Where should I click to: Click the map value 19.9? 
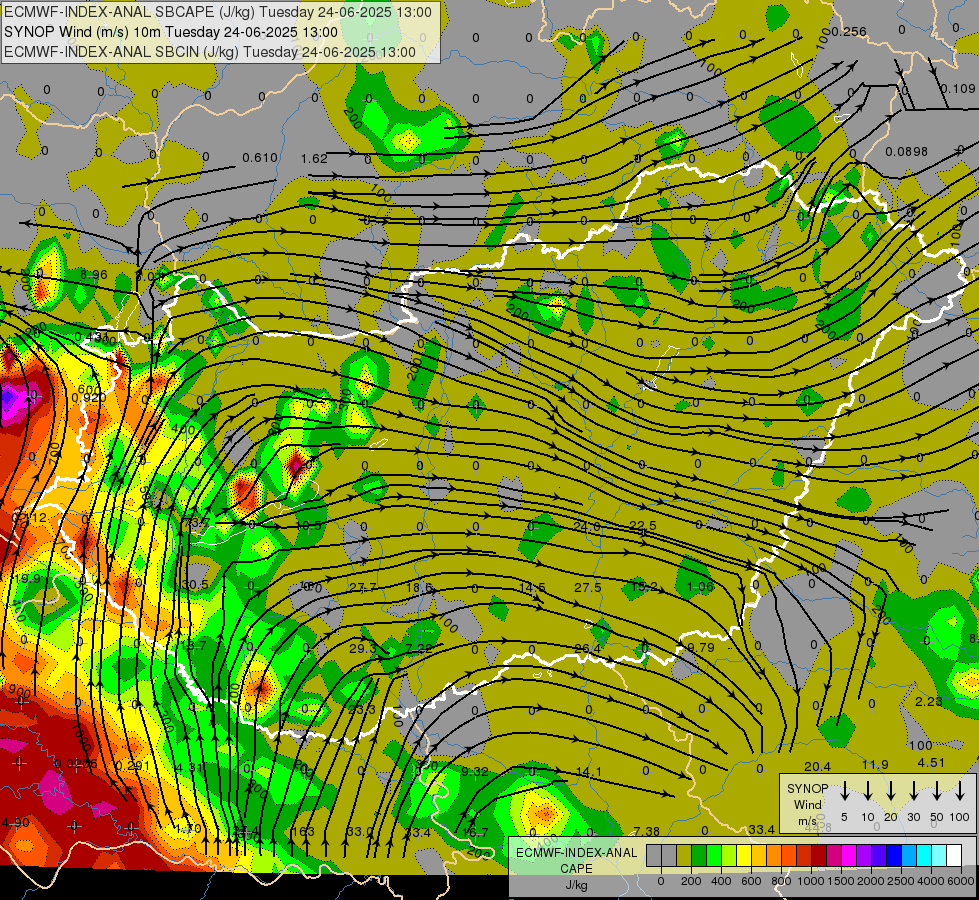pyautogui.click(x=27, y=579)
